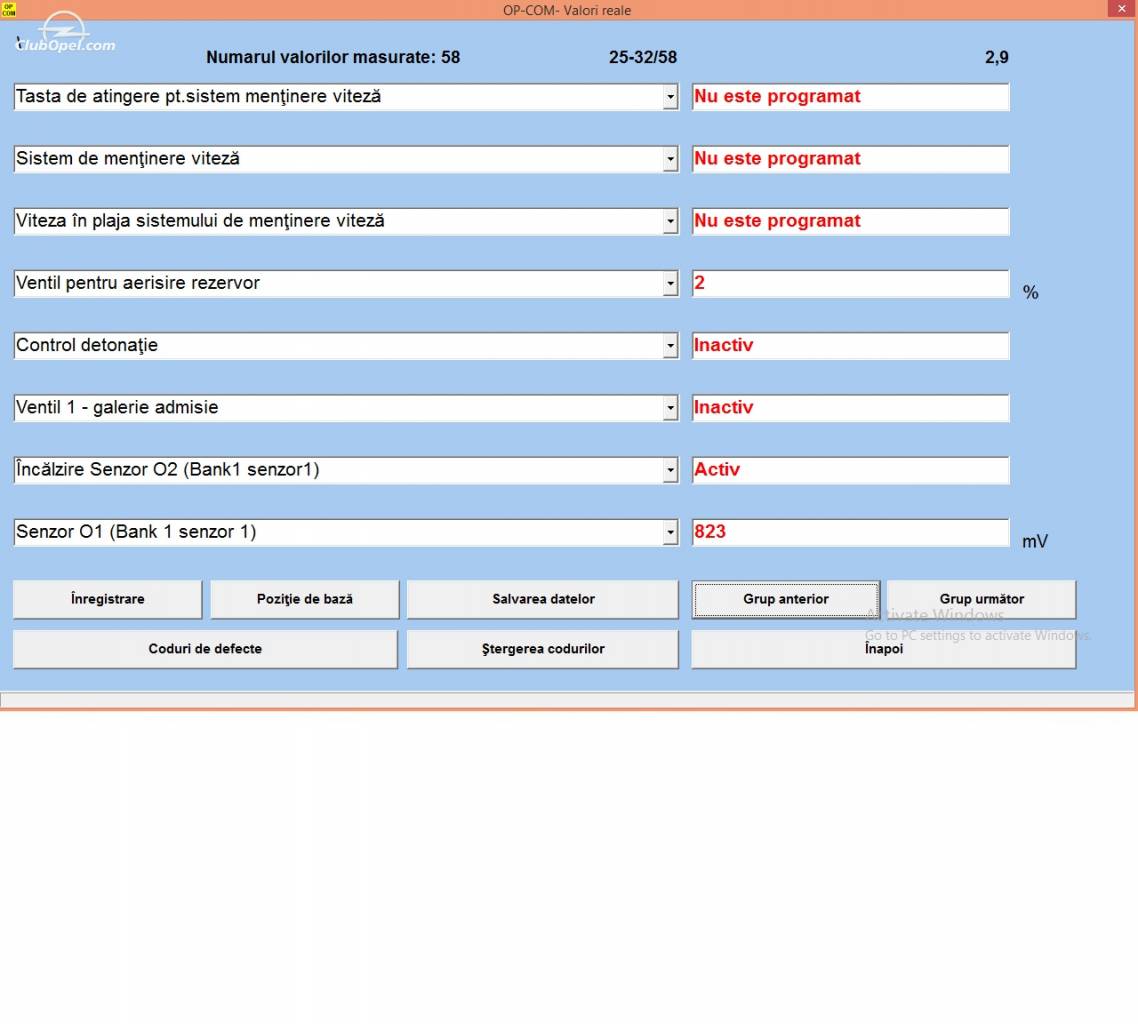Viewport: 1138px width, 1024px height.
Task: Go back with the Înapoi button
Action: coord(883,649)
